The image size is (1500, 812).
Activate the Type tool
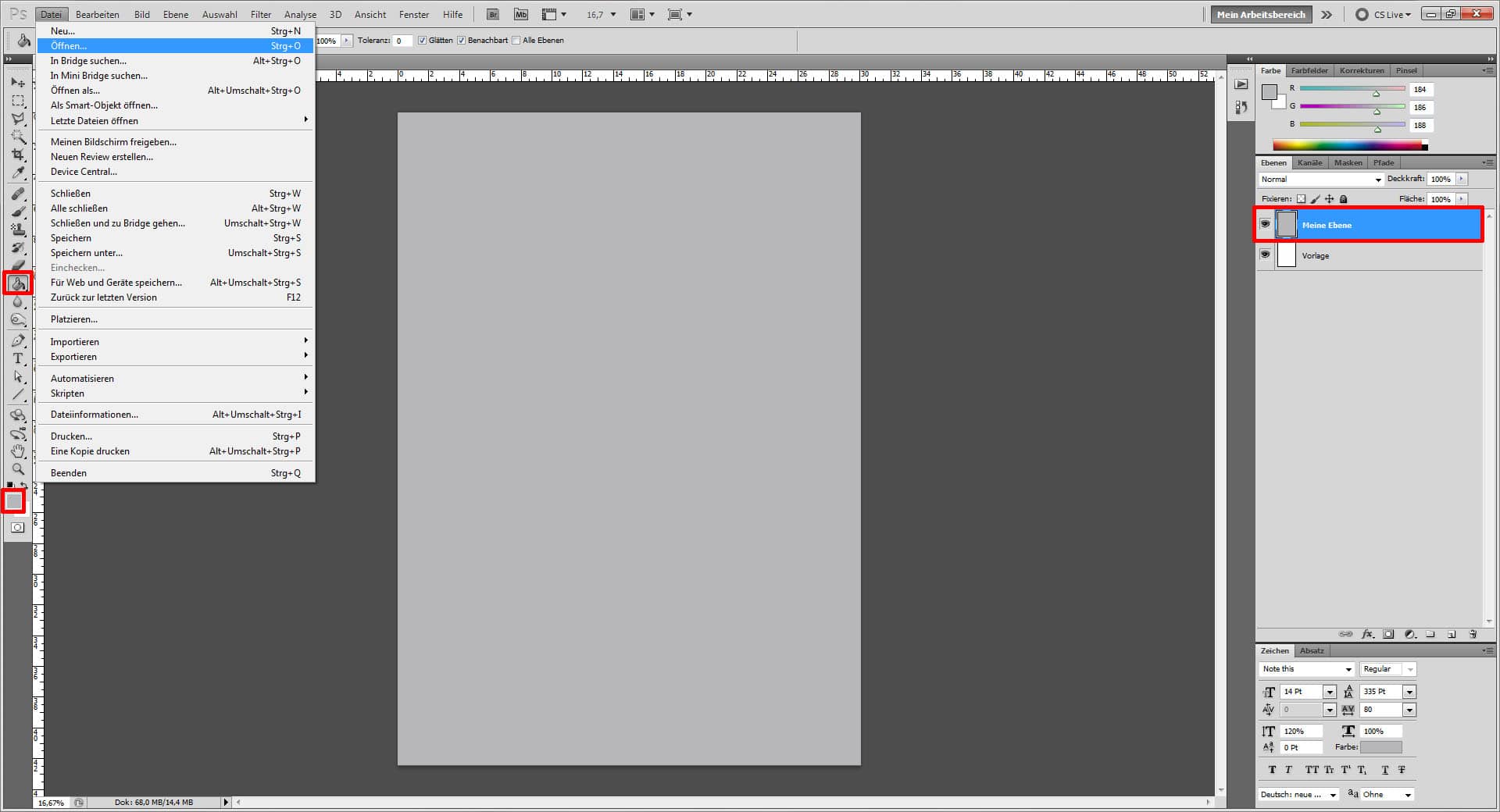click(x=18, y=359)
